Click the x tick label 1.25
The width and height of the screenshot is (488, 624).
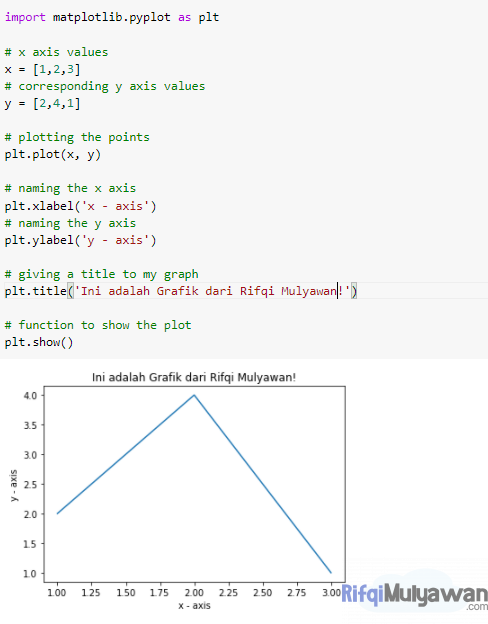(91, 593)
